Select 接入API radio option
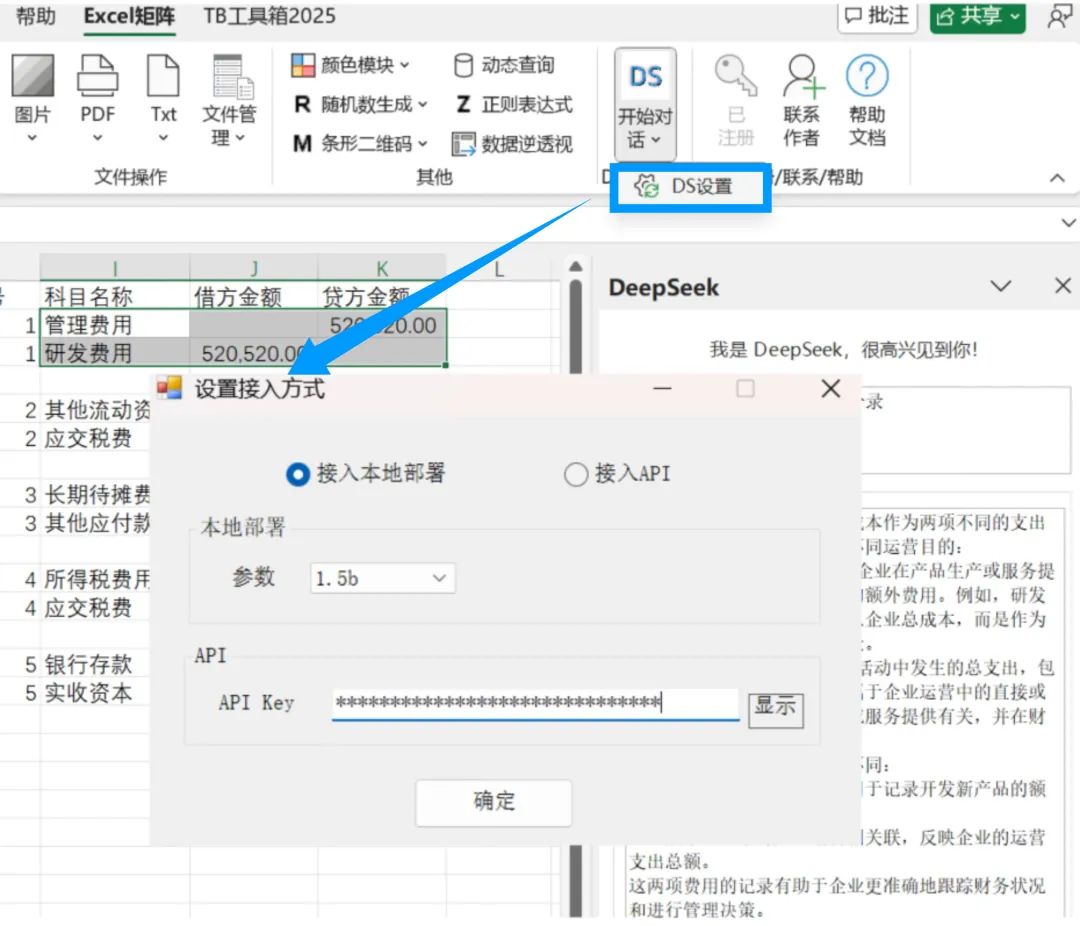 click(576, 475)
